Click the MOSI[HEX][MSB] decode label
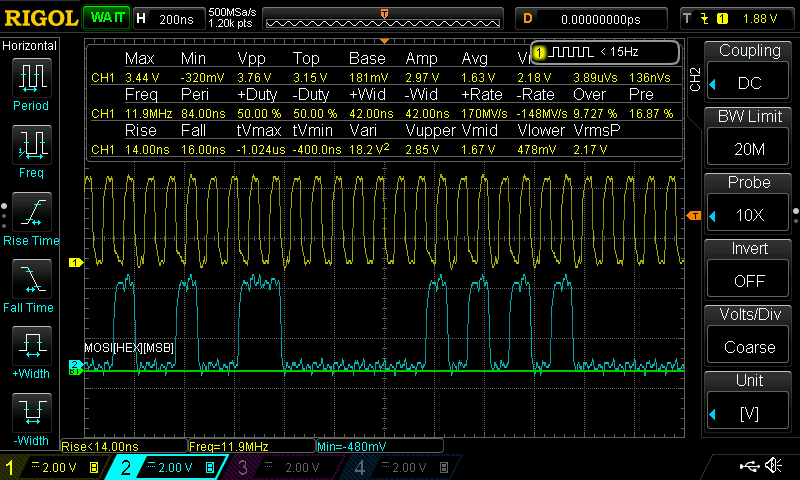Screen dimensions: 800x480 (129, 348)
